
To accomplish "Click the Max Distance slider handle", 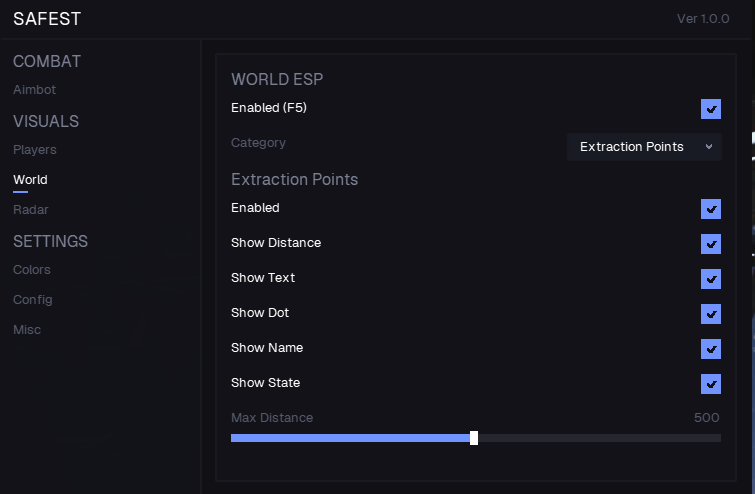I will (x=474, y=438).
